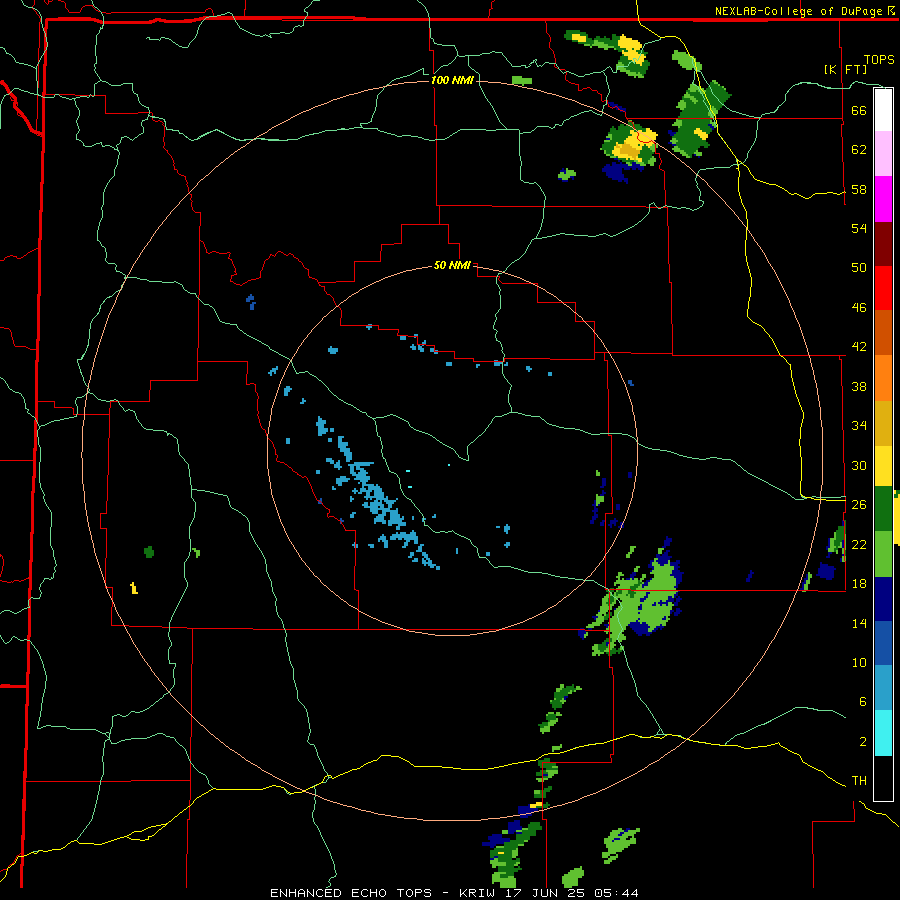
Task: Click the legend value 50
Action: click(859, 267)
